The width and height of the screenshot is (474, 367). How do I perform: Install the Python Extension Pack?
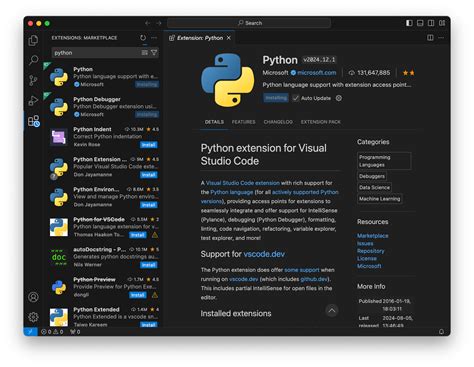pyautogui.click(x=149, y=175)
